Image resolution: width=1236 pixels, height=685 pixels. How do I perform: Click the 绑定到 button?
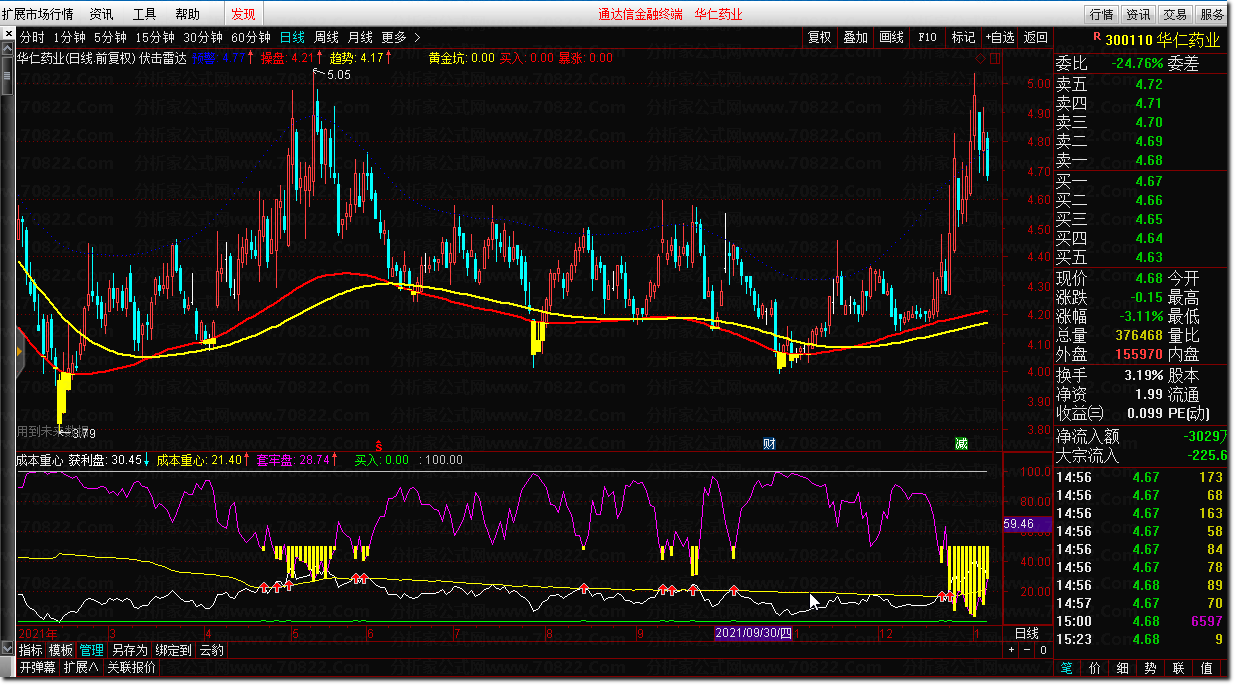point(173,650)
